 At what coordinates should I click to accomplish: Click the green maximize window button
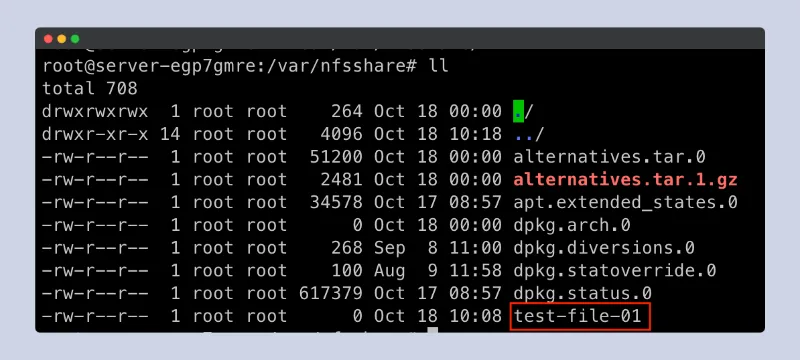(x=75, y=39)
